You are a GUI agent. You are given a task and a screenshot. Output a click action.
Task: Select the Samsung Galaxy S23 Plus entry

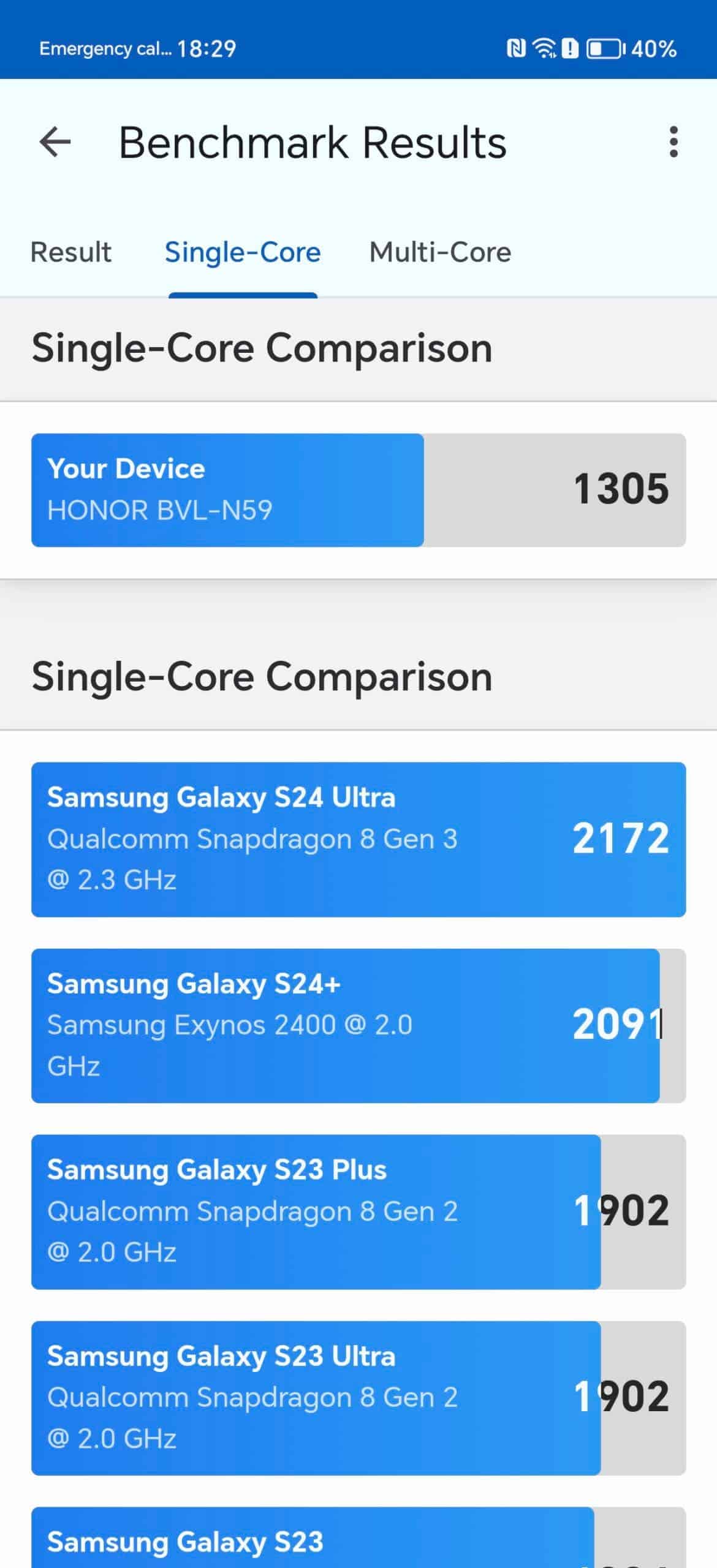[x=358, y=1212]
